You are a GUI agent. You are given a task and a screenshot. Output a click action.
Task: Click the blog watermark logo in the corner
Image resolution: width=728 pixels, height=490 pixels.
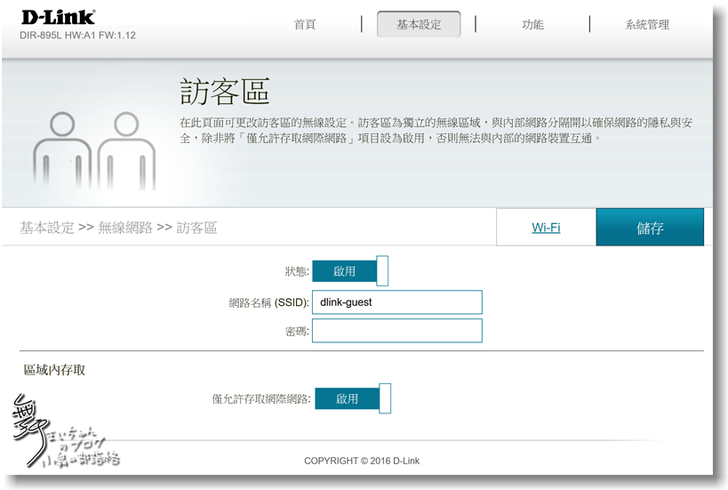(x=58, y=434)
